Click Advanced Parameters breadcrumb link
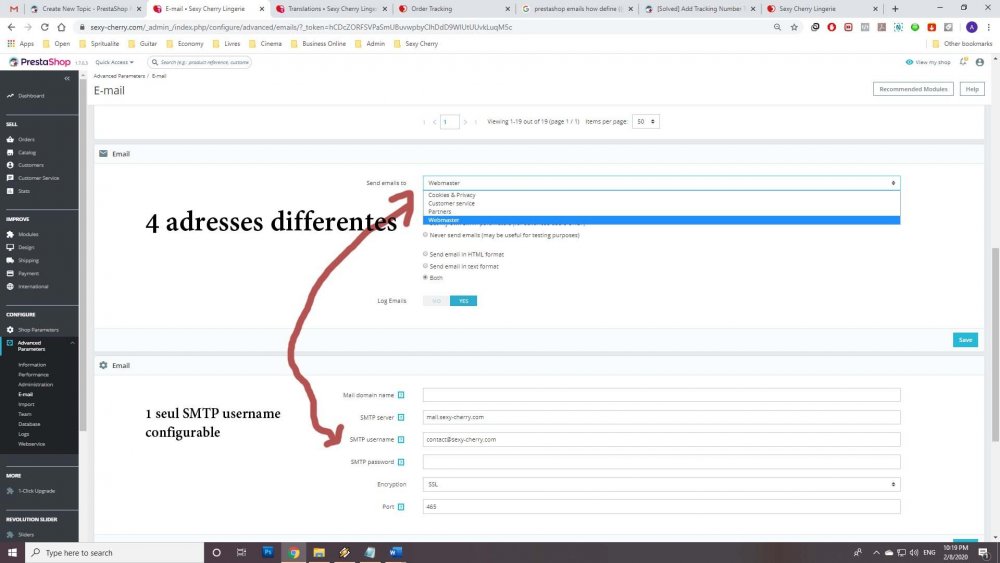The height and width of the screenshot is (563, 1000). click(x=119, y=76)
